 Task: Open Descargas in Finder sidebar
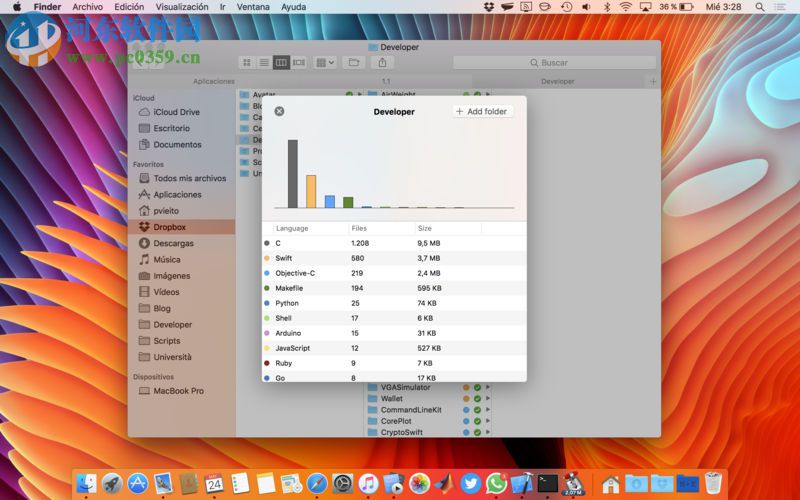click(173, 243)
